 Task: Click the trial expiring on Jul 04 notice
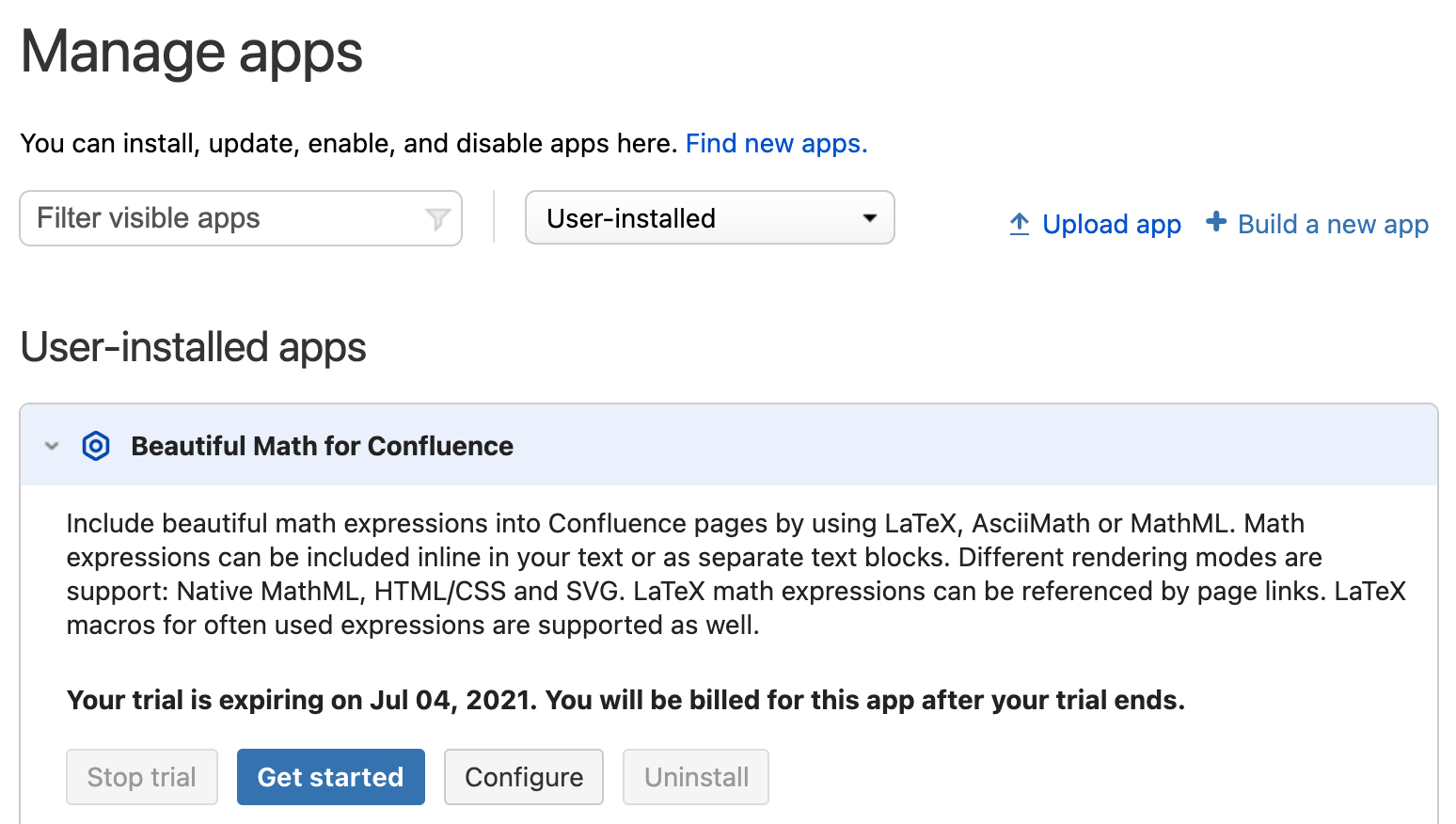625,701
